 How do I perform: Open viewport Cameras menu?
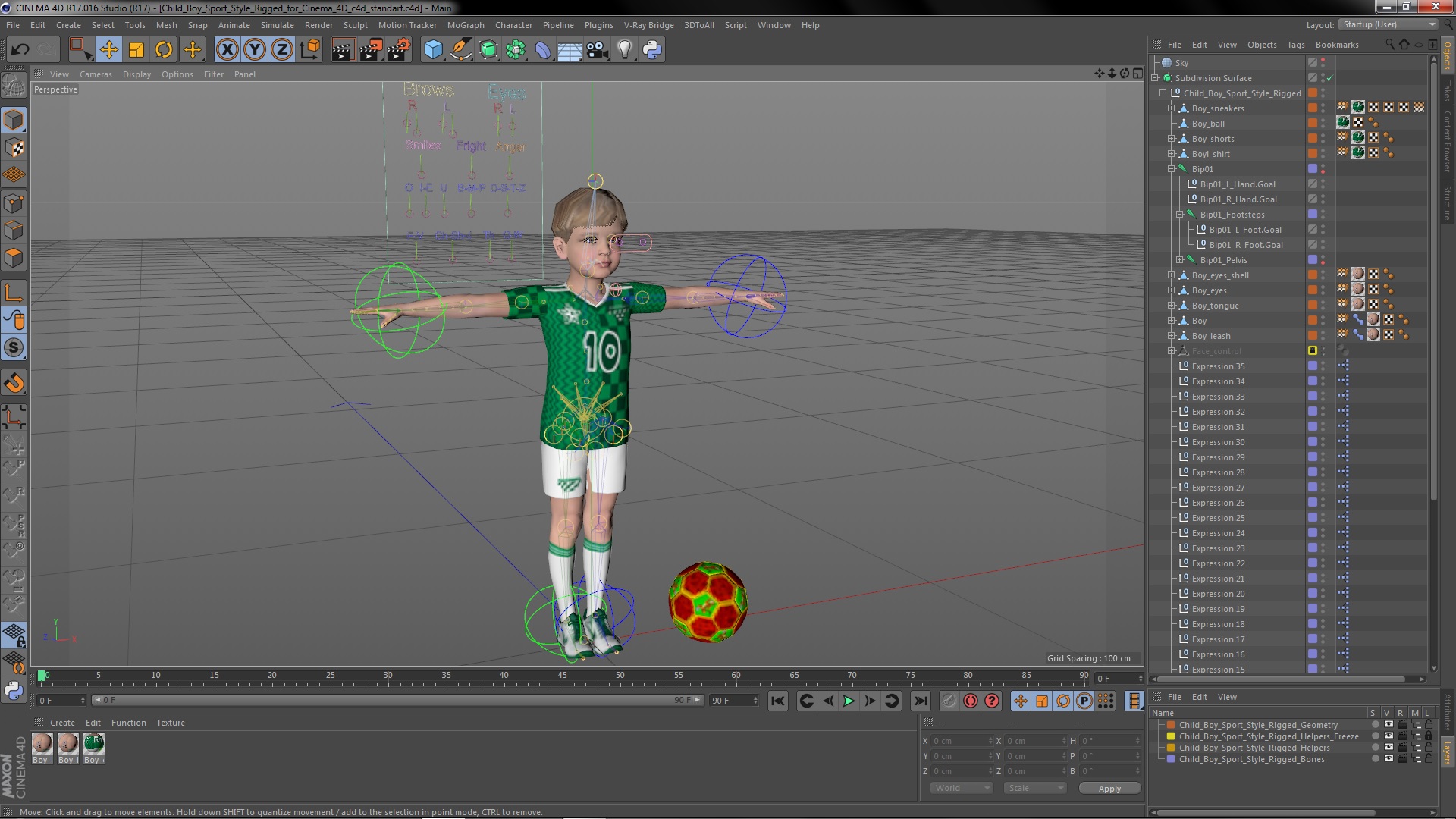pyautogui.click(x=96, y=74)
